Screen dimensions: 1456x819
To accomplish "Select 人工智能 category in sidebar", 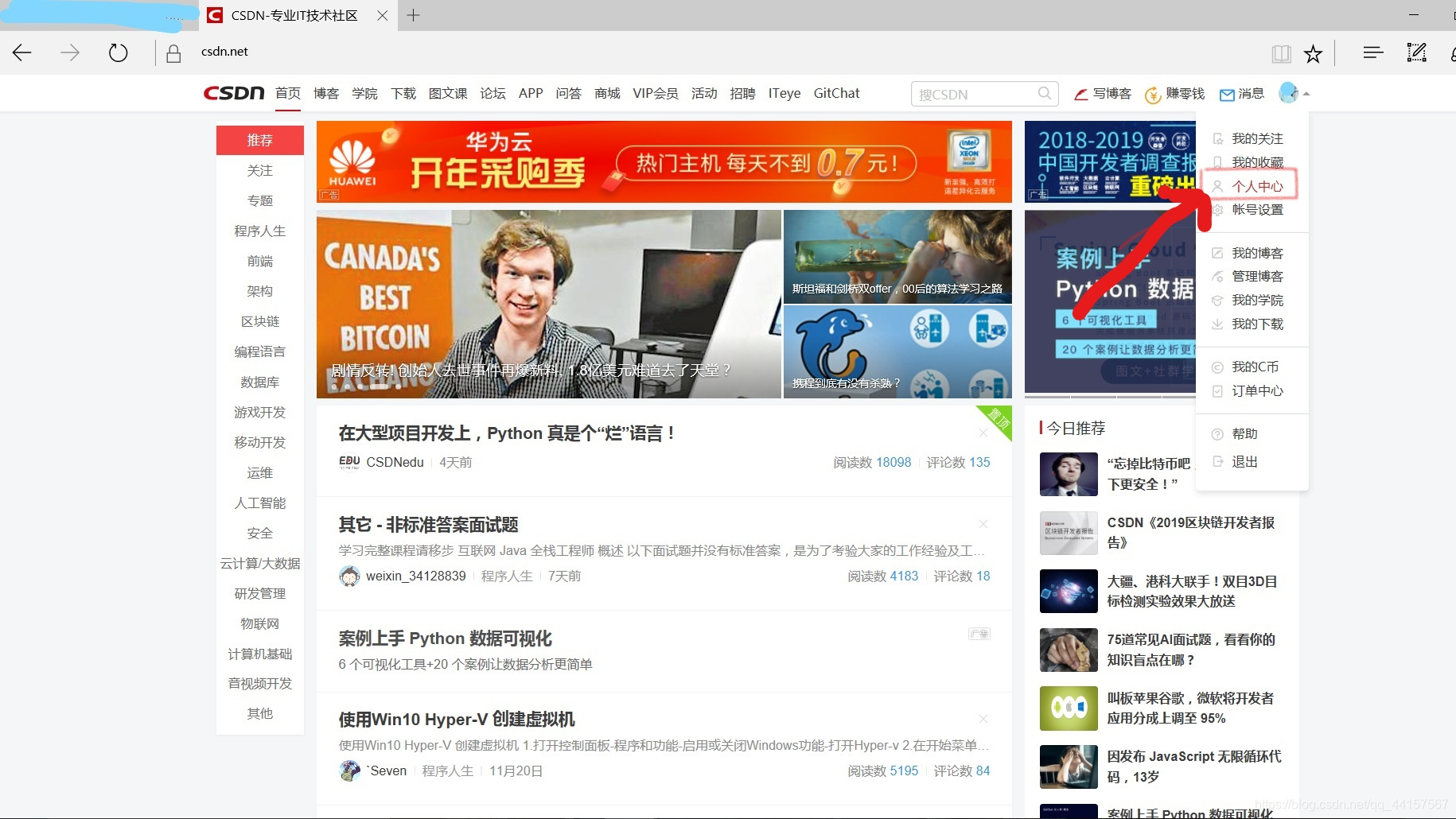I will tap(260, 503).
